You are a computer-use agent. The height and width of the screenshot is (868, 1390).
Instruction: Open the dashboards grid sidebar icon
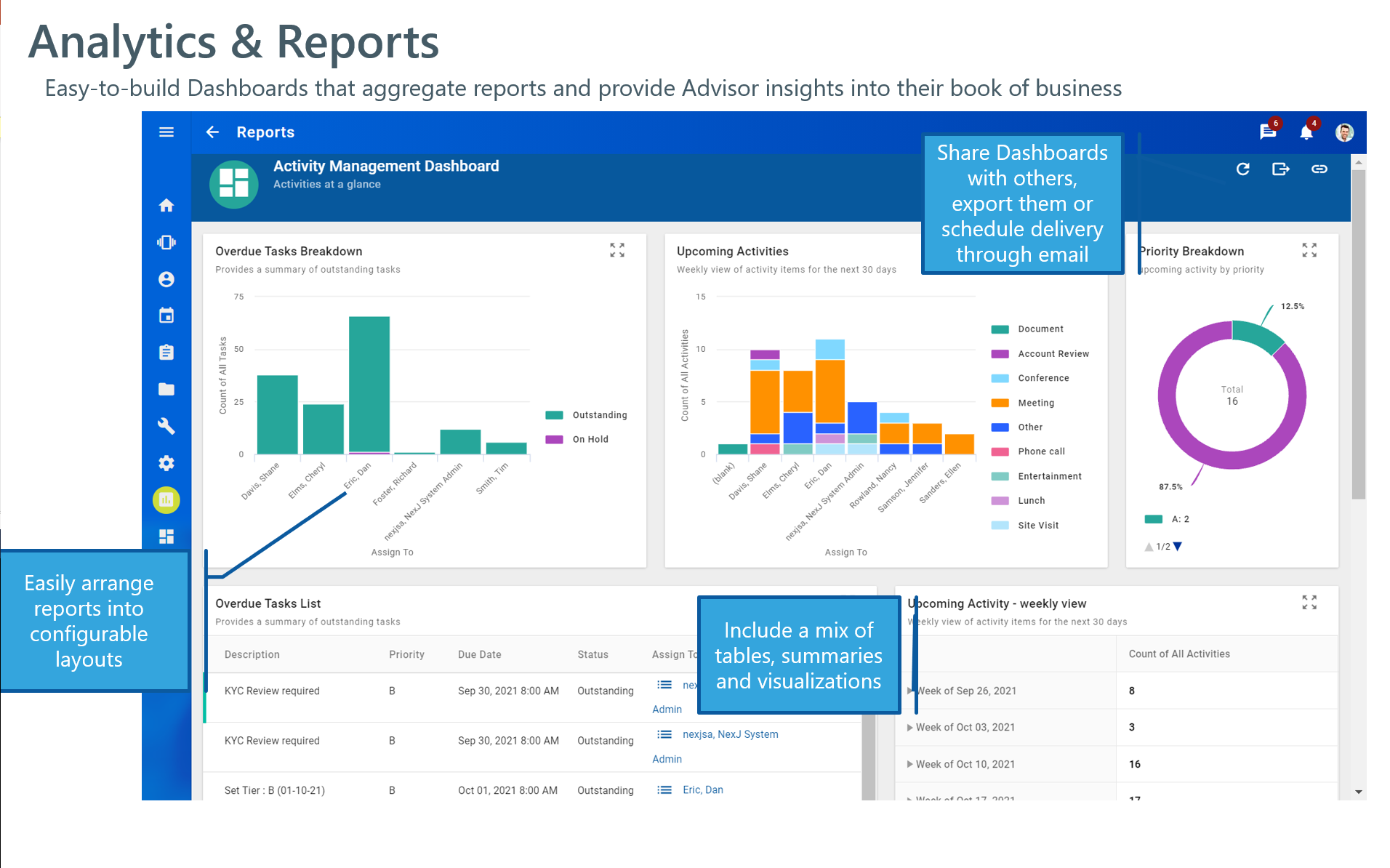click(166, 537)
